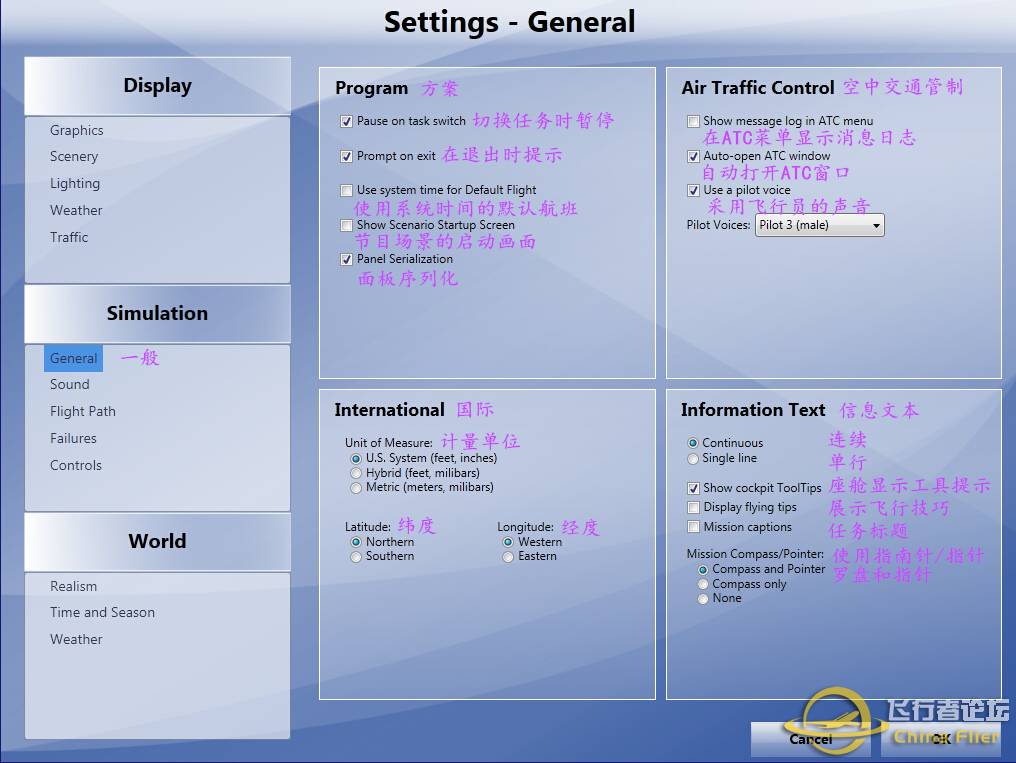The image size is (1016, 763).
Task: Enable Display flying tips checkbox
Action: (x=693, y=507)
